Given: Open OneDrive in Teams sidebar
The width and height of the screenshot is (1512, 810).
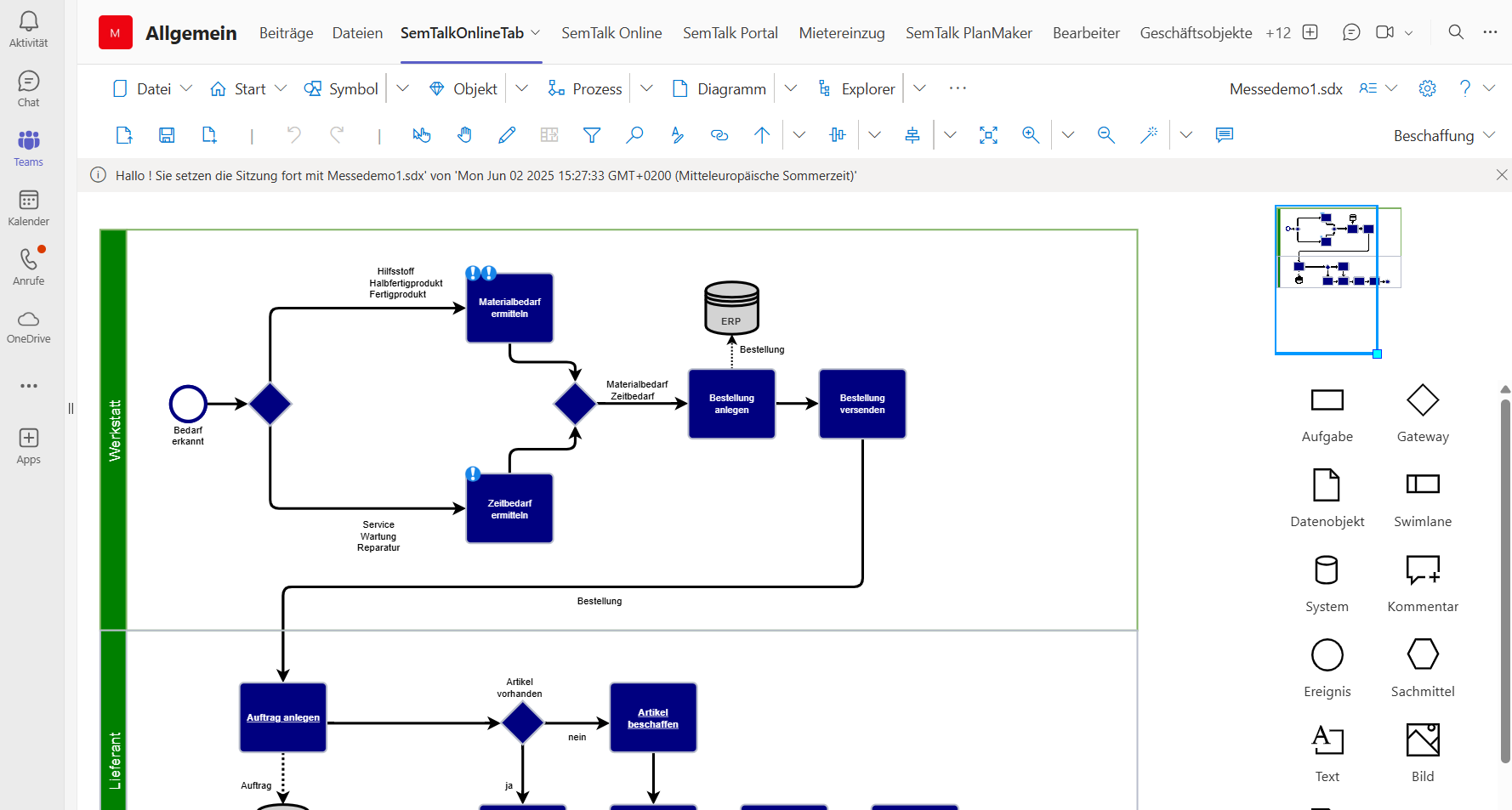Looking at the screenshot, I should (29, 326).
